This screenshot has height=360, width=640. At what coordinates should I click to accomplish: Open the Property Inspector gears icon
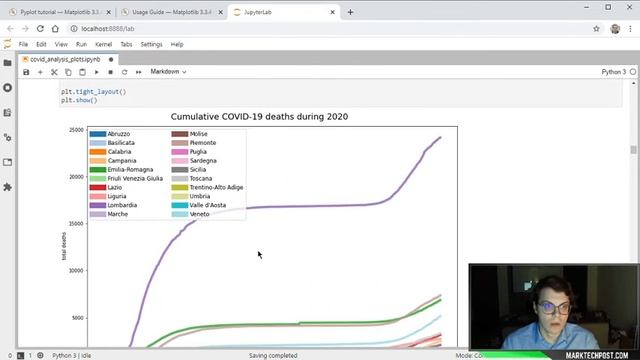click(x=7, y=138)
